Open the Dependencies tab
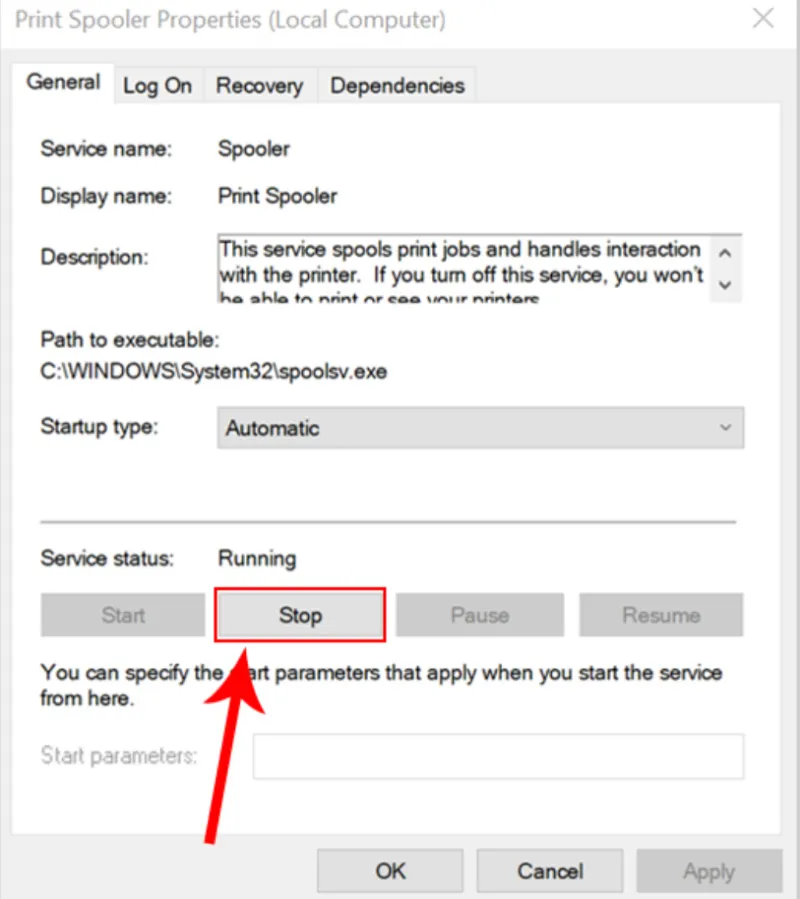This screenshot has height=899, width=800. (x=397, y=85)
